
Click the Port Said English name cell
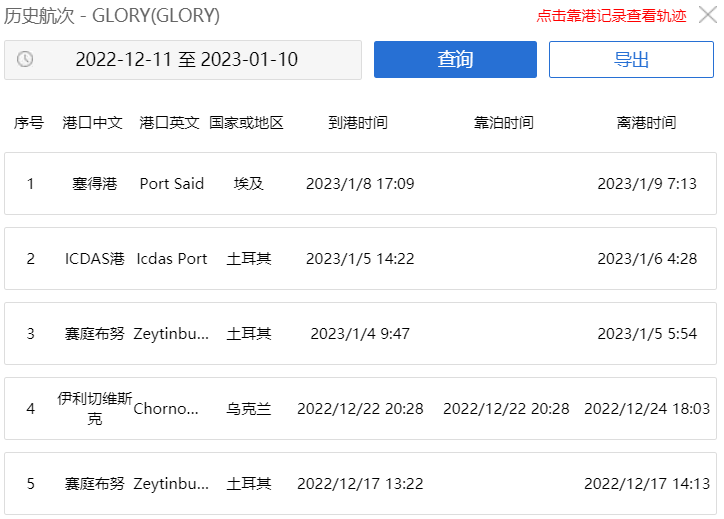(x=172, y=184)
